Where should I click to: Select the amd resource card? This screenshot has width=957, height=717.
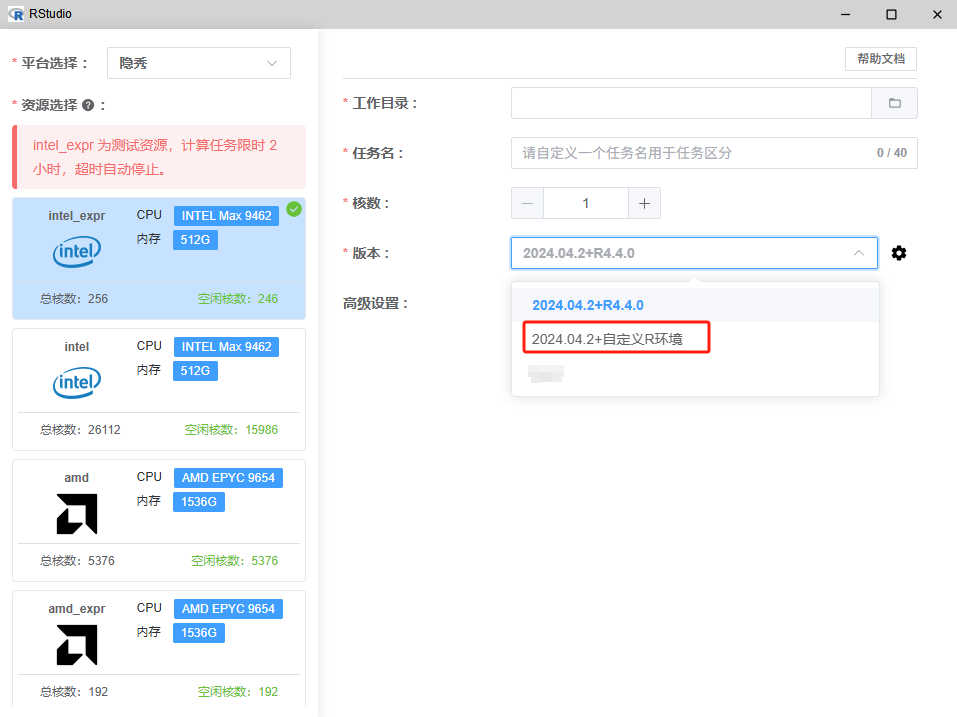pyautogui.click(x=159, y=520)
